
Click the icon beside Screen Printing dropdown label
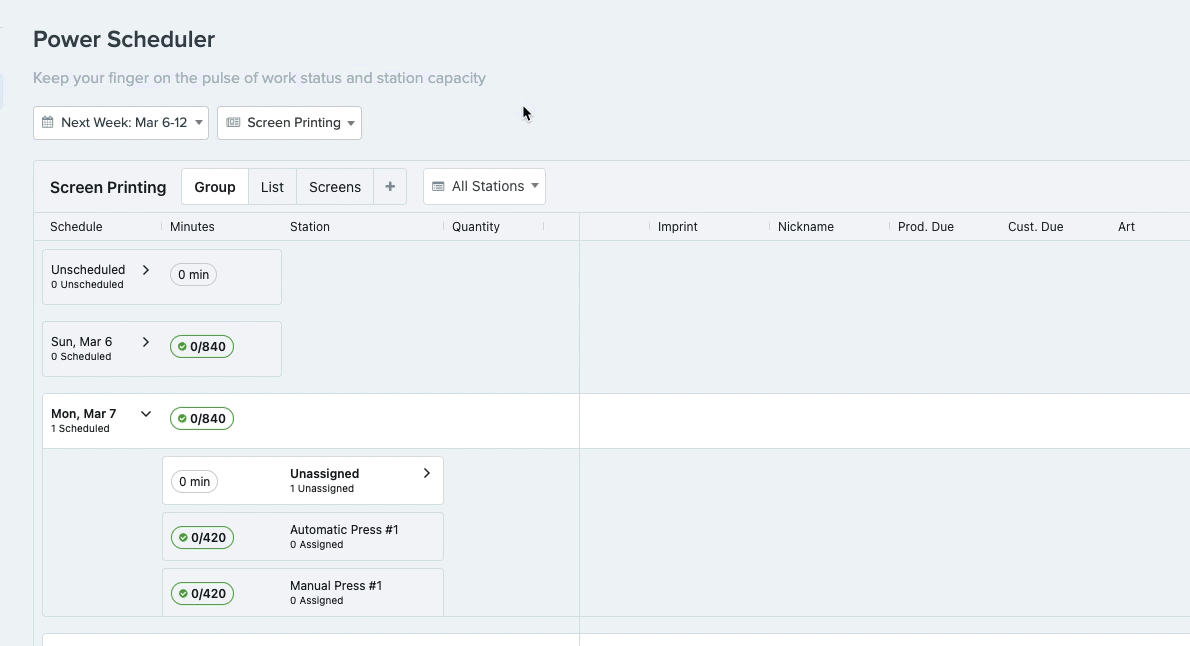(233, 122)
